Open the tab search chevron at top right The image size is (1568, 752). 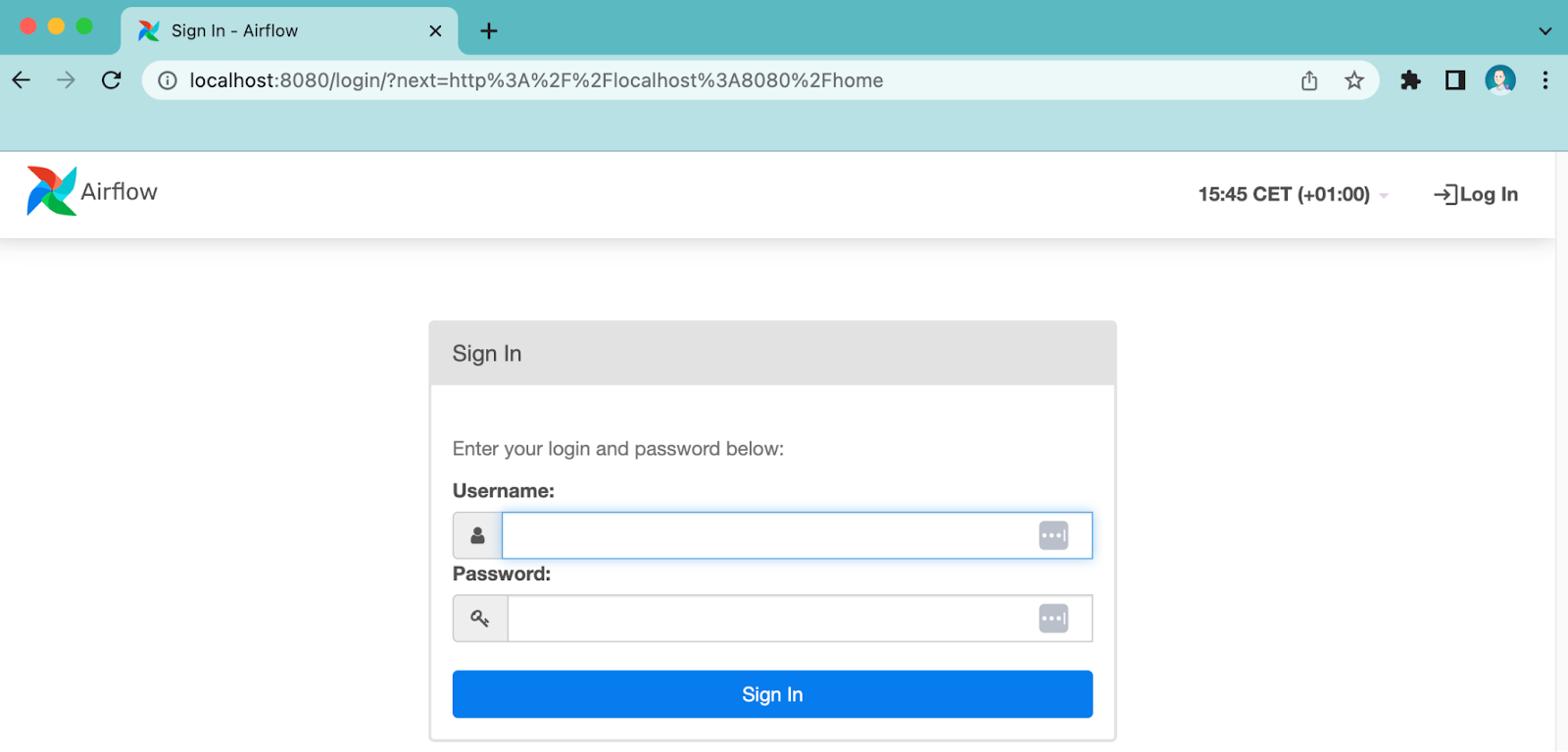coord(1546,30)
